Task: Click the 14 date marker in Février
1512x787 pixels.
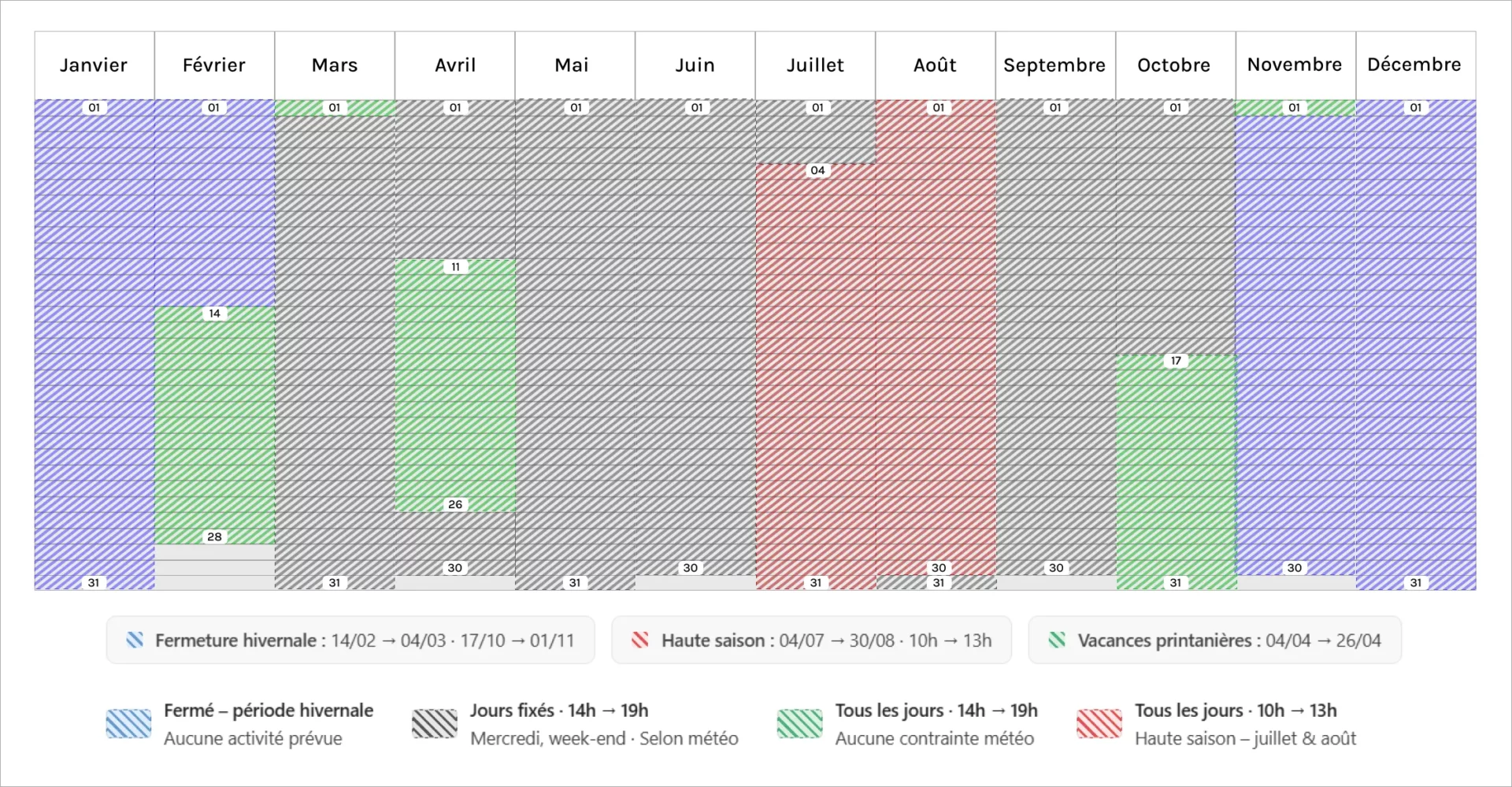Action: [214, 314]
